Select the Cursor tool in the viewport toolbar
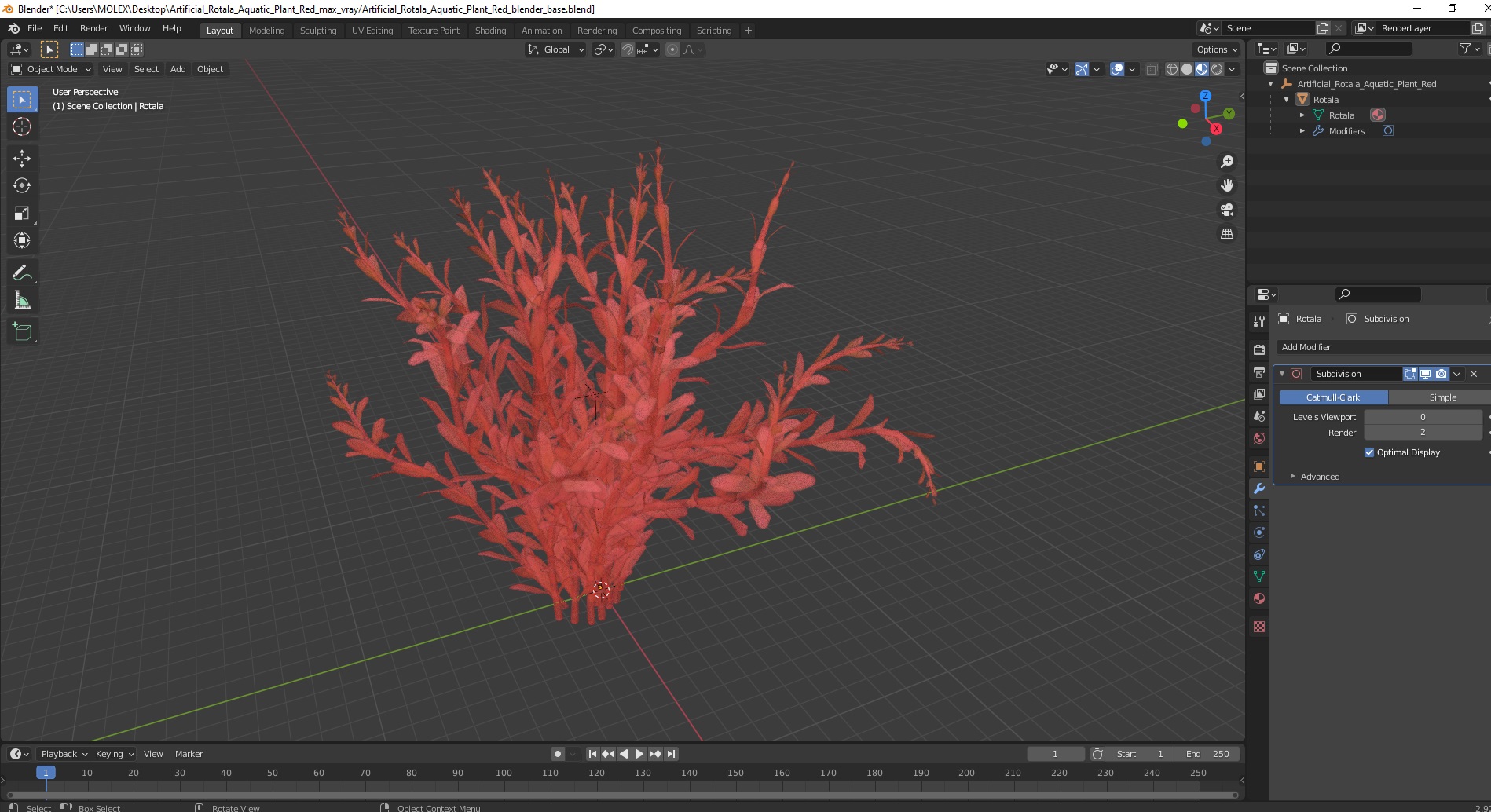This screenshot has width=1491, height=812. pyautogui.click(x=22, y=126)
